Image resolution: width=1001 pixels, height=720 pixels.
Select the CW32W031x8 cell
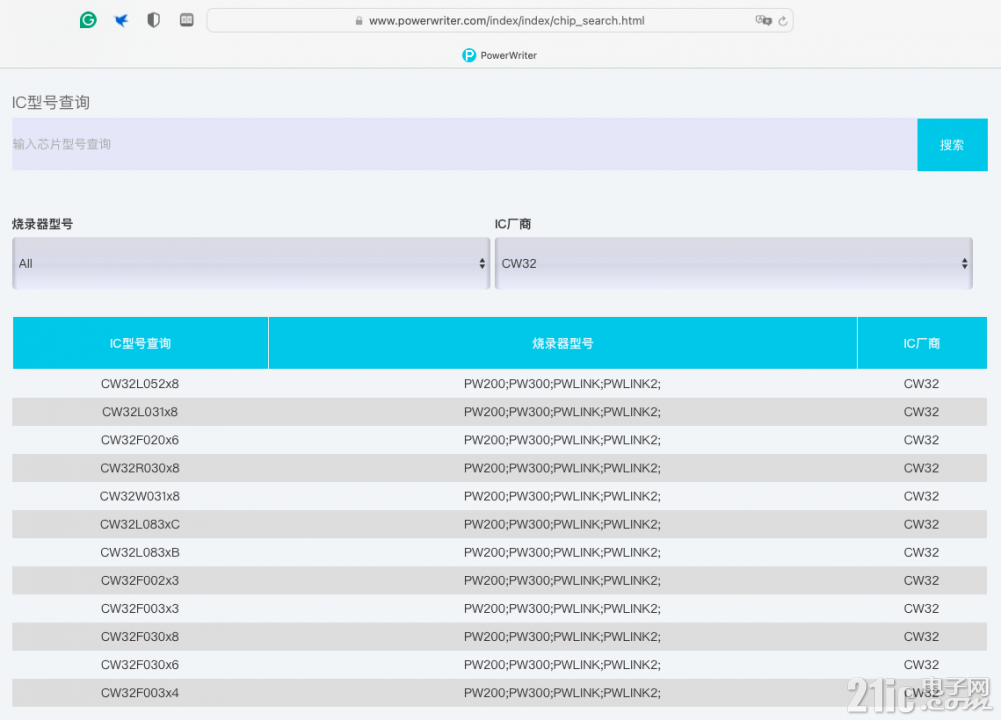tap(140, 496)
